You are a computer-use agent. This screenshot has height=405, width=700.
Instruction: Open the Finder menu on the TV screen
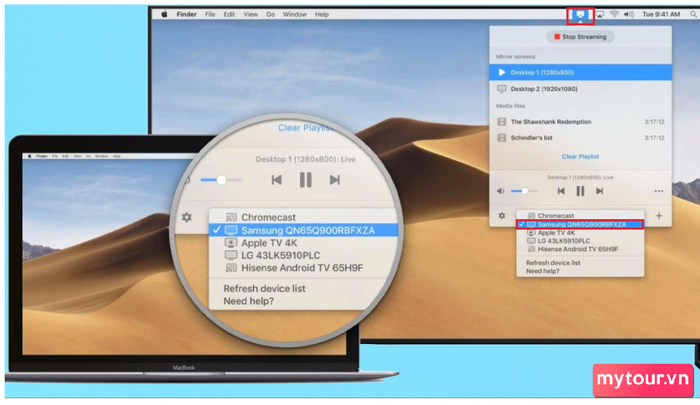[x=186, y=14]
